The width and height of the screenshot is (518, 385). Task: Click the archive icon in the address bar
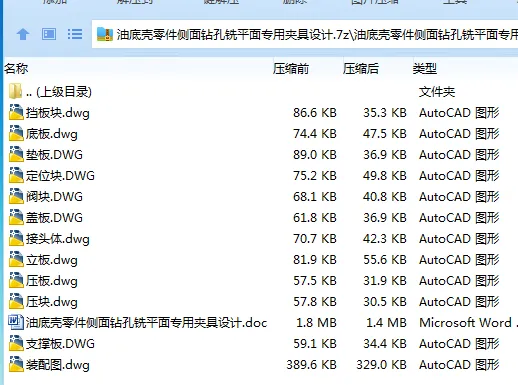(x=105, y=34)
